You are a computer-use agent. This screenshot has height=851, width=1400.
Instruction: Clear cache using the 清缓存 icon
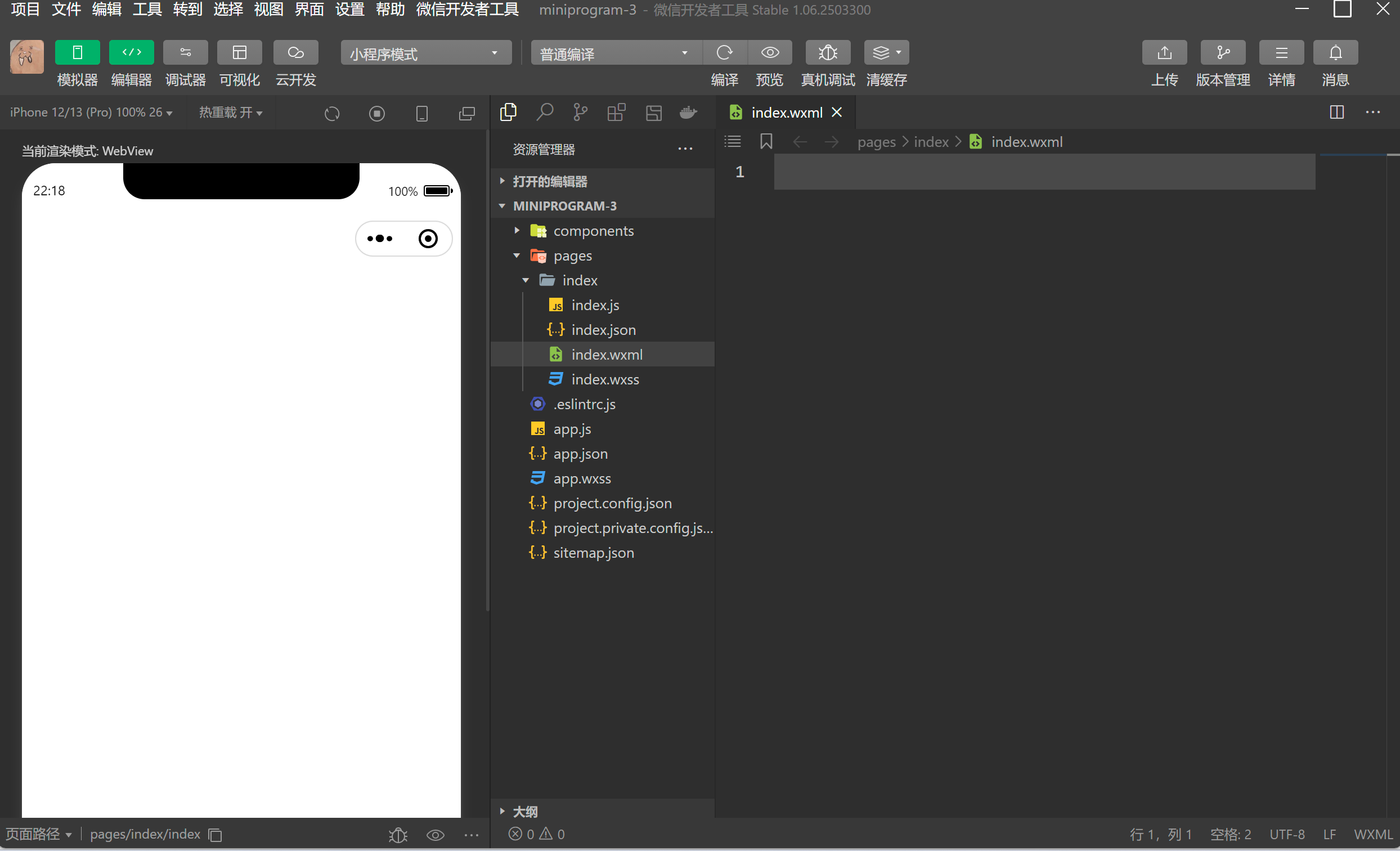[885, 52]
